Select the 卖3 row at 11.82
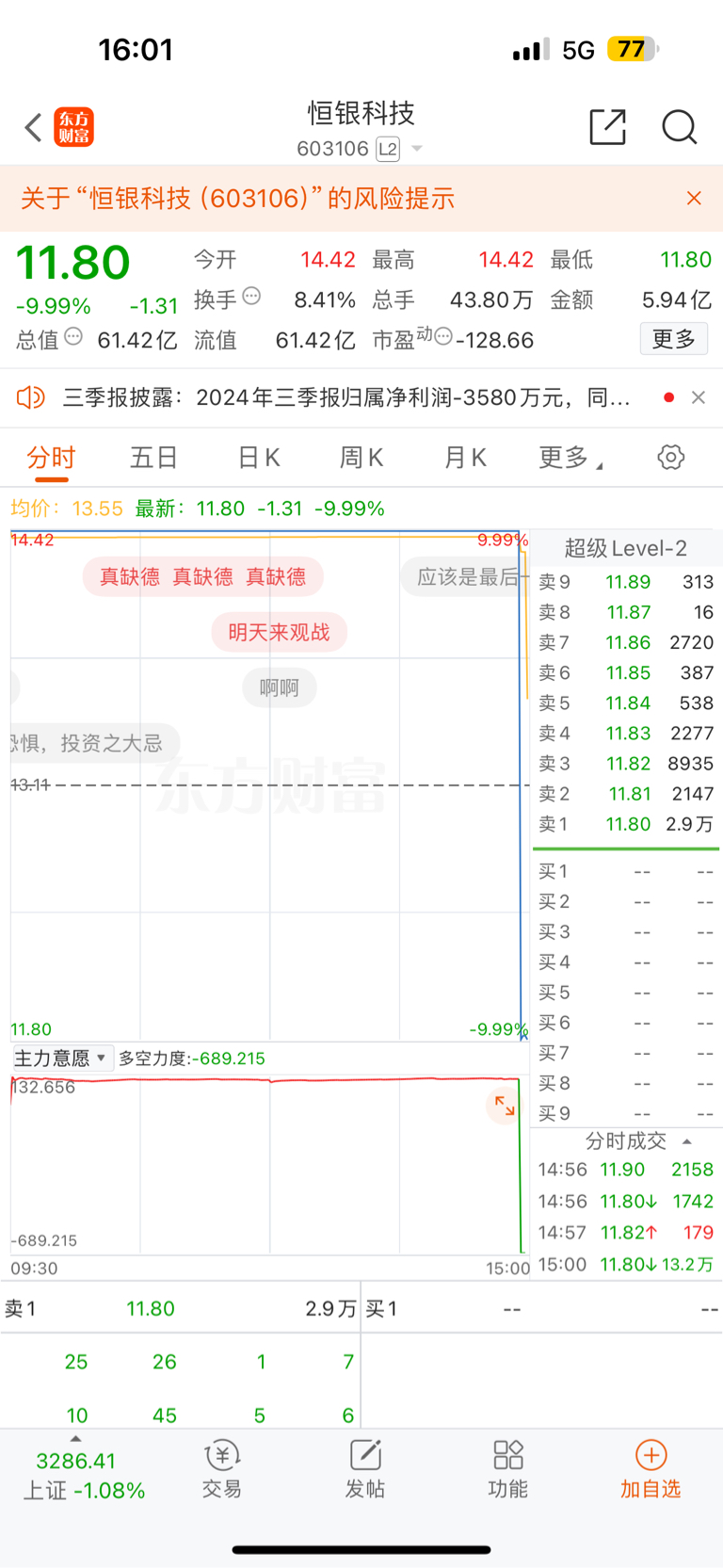The image size is (723, 1568). coord(626,763)
